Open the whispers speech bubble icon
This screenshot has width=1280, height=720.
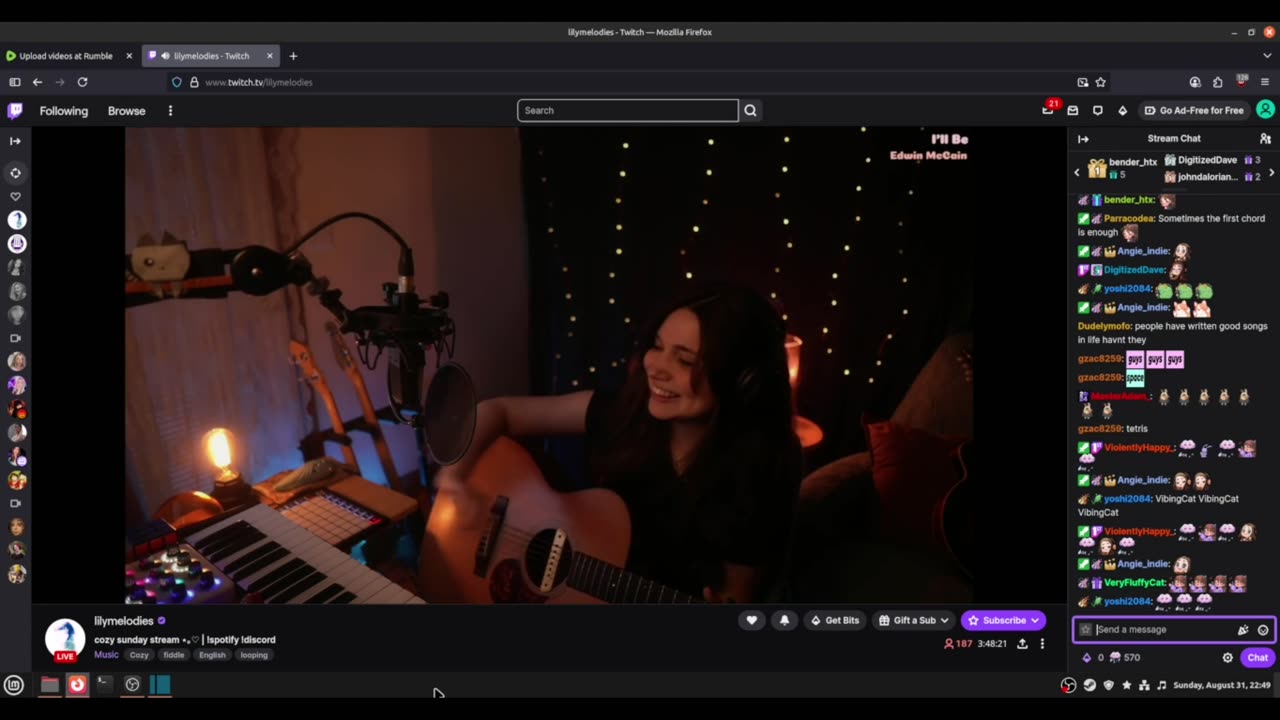pyautogui.click(x=1098, y=111)
